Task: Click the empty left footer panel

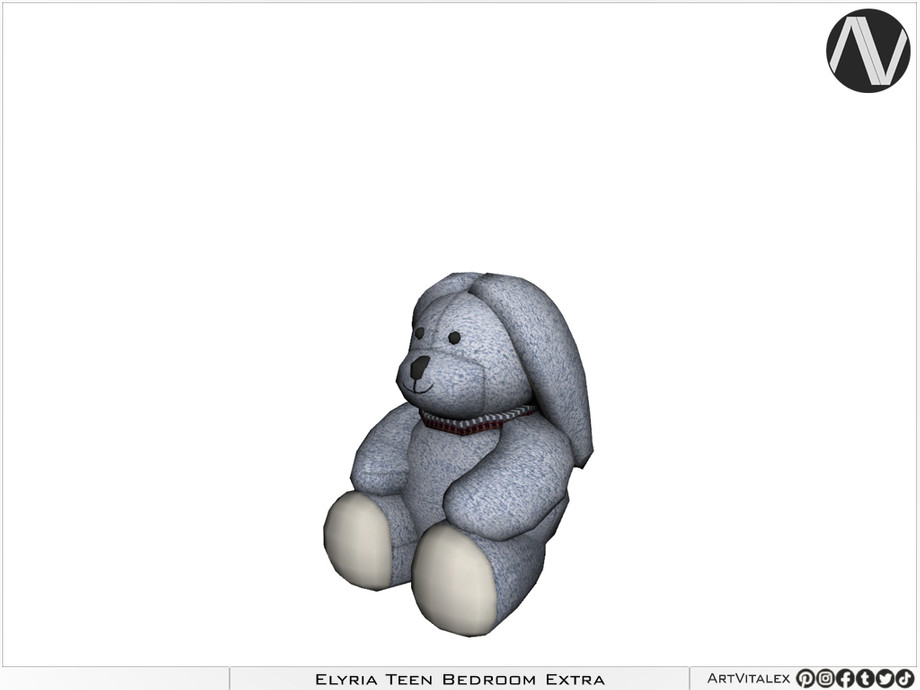Action: pyautogui.click(x=116, y=679)
